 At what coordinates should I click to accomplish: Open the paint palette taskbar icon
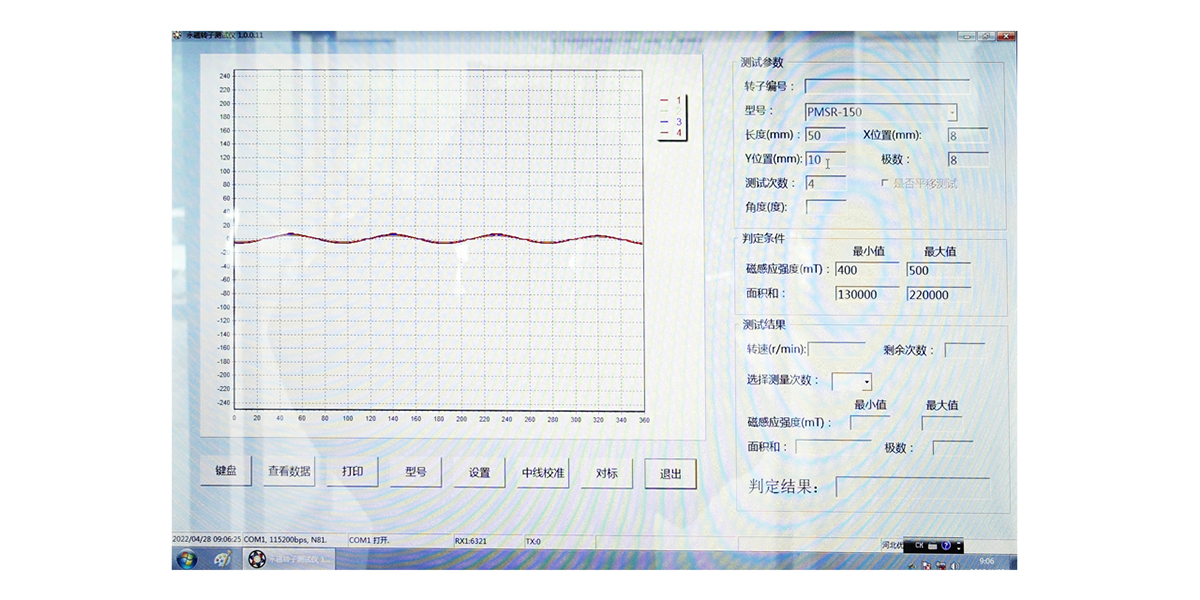222,559
